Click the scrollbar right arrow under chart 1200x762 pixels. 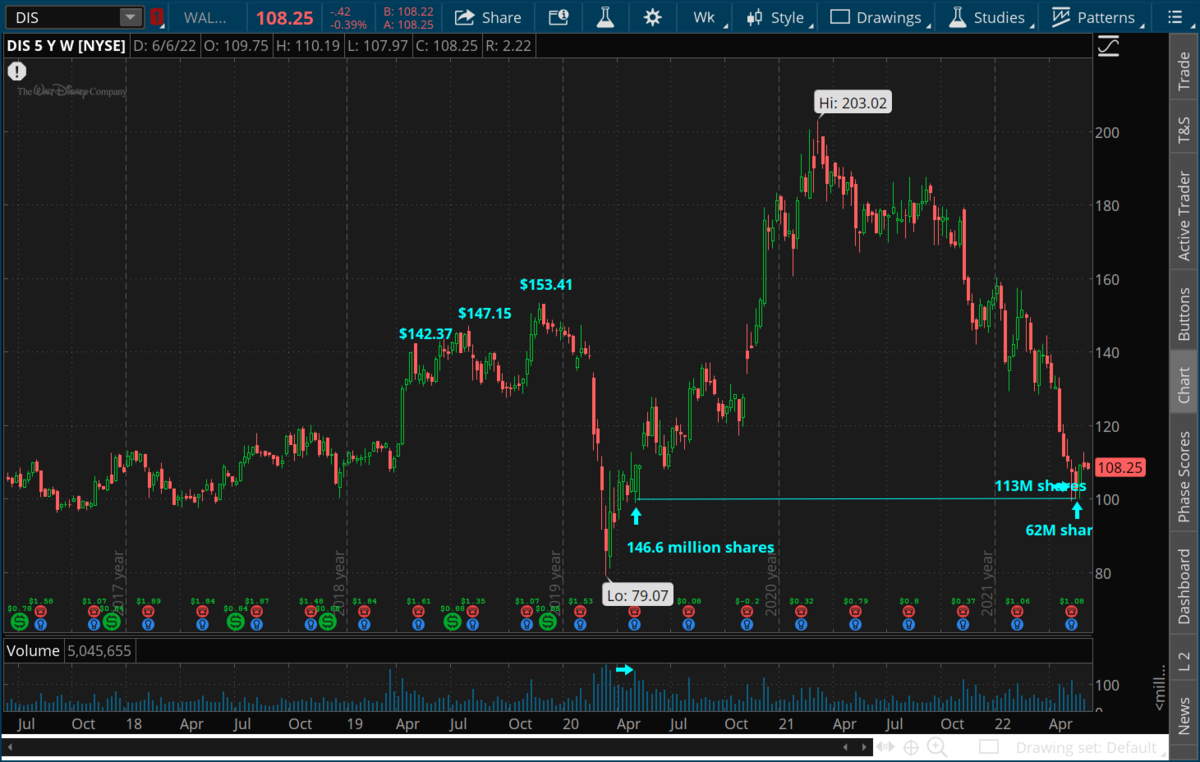coord(864,747)
